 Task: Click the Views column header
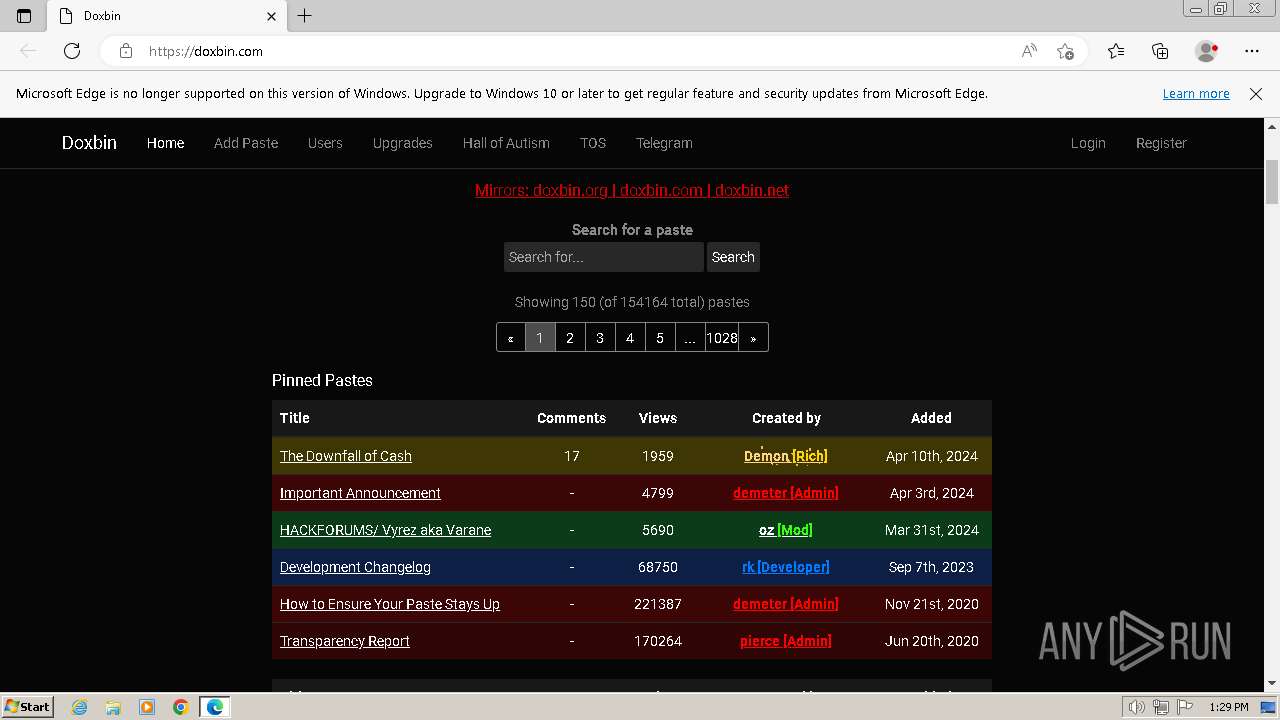pyautogui.click(x=658, y=418)
